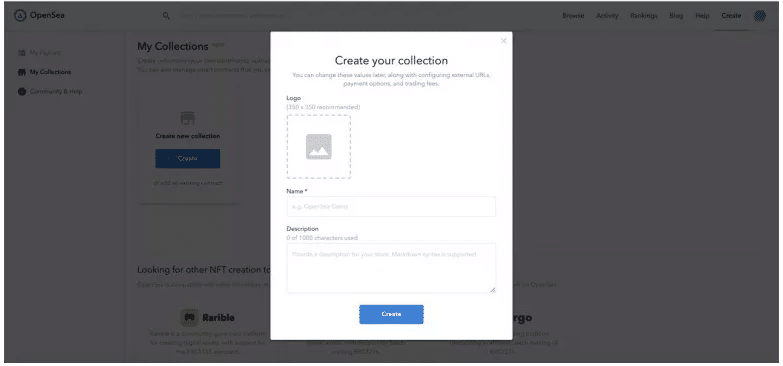The image size is (783, 366).
Task: Open the Browse menu
Action: (573, 15)
